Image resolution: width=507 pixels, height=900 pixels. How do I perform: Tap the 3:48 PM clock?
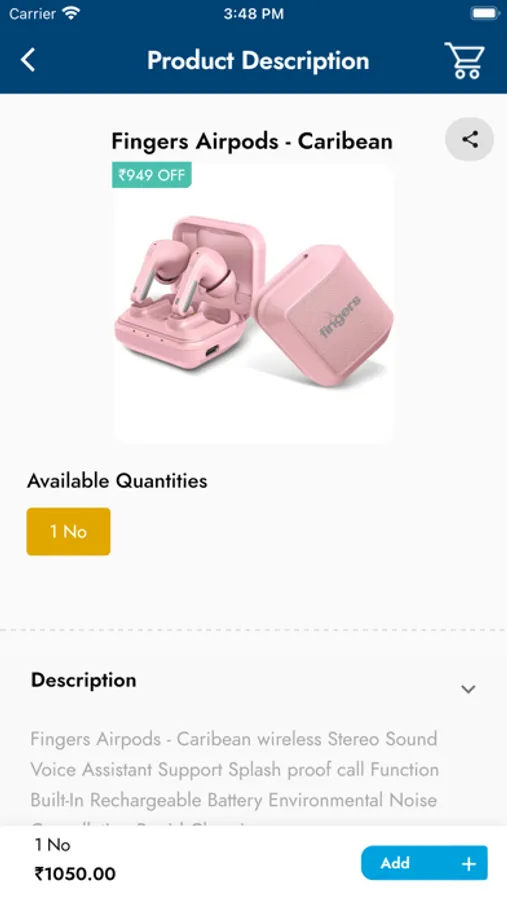(253, 14)
